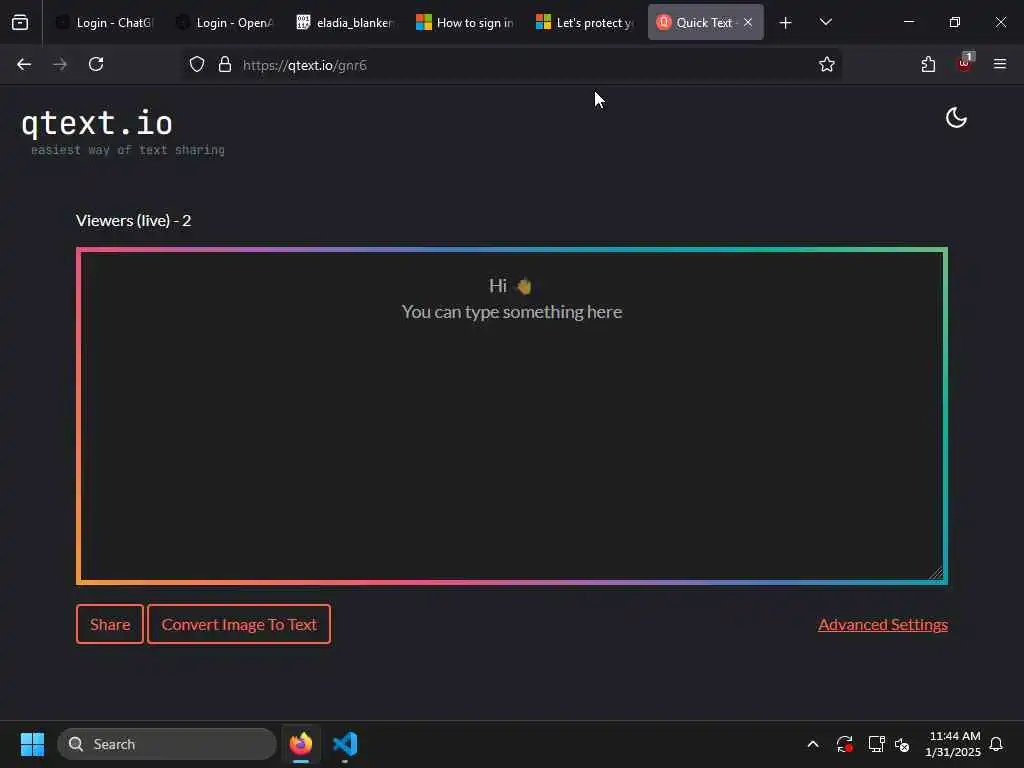Expand the list all tabs chevron

826,22
